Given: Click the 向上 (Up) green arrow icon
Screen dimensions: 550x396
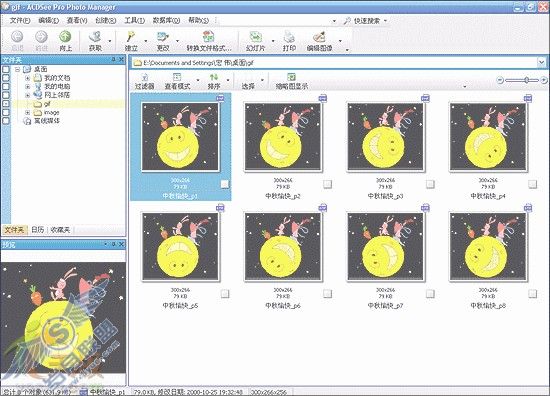Looking at the screenshot, I should (x=65, y=36).
